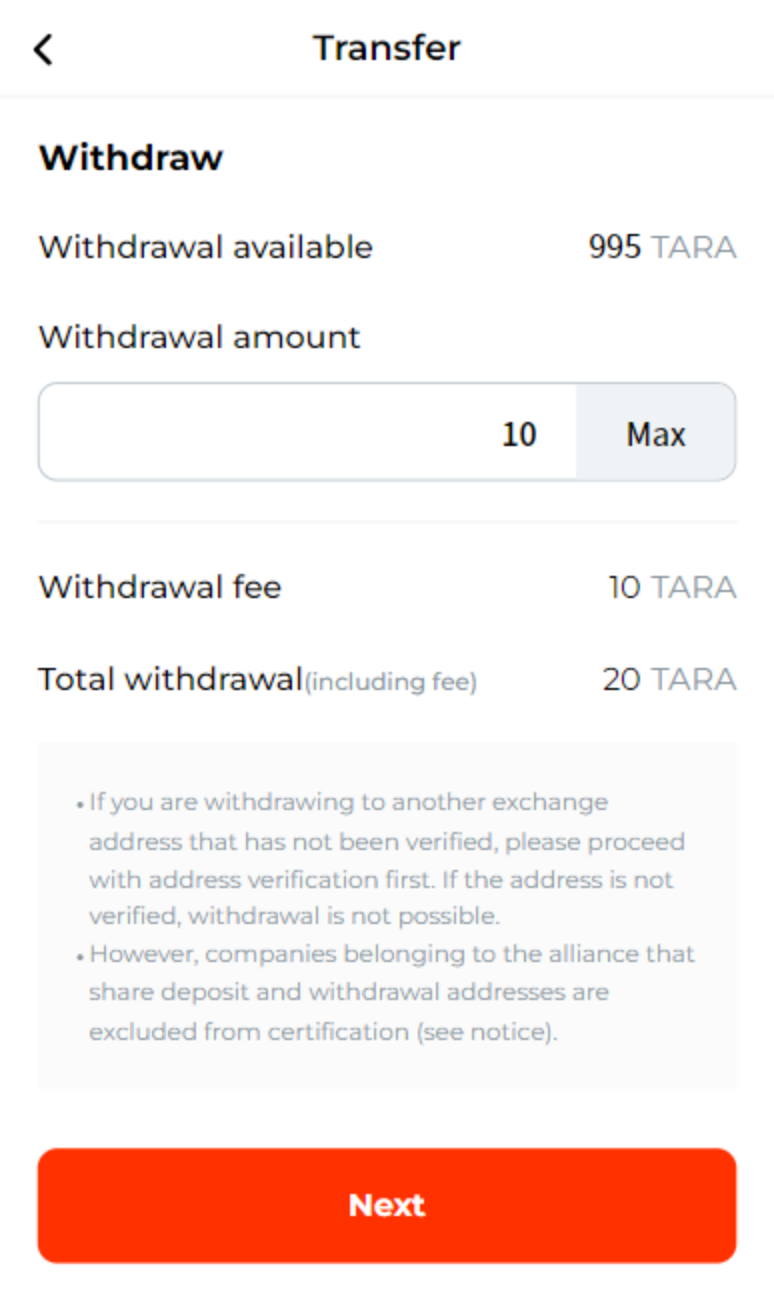774x1290 pixels.
Task: Click the Withdrawal amount label
Action: click(x=199, y=337)
